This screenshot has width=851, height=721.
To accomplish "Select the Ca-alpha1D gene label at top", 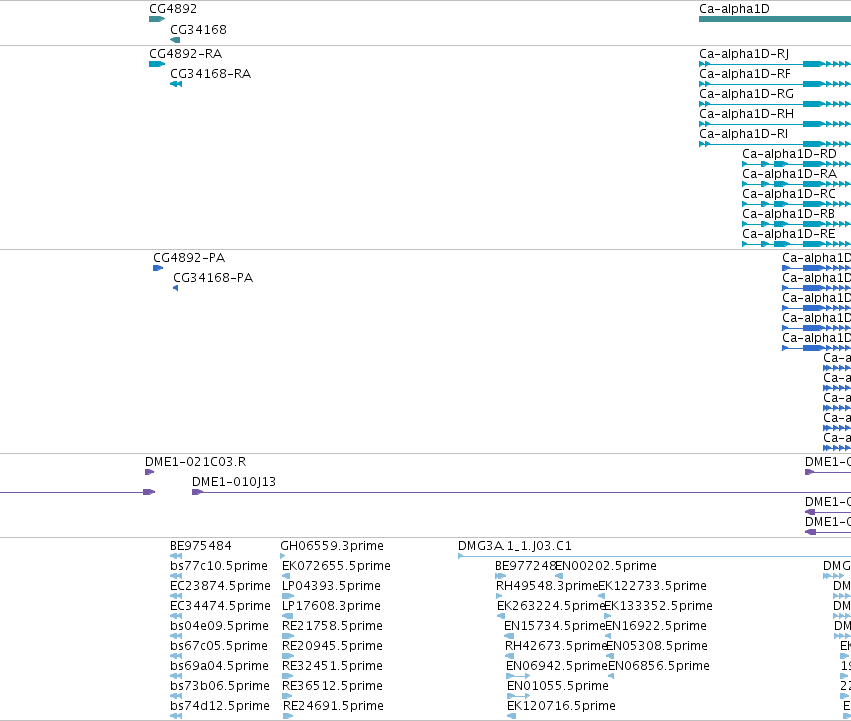I will click(x=734, y=9).
